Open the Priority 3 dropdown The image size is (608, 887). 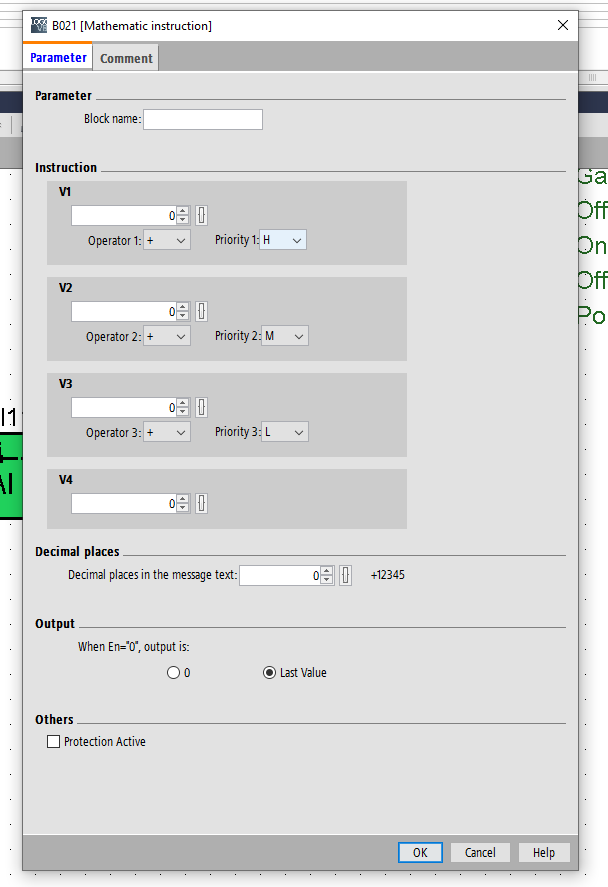tap(285, 432)
